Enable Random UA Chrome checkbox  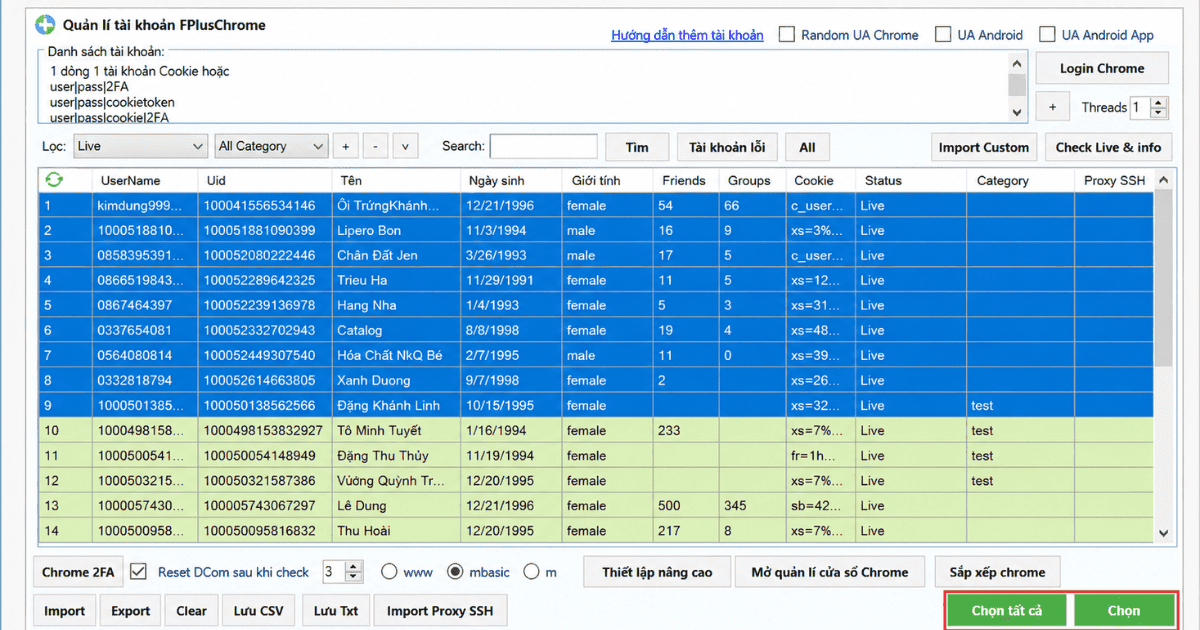pyautogui.click(x=787, y=34)
